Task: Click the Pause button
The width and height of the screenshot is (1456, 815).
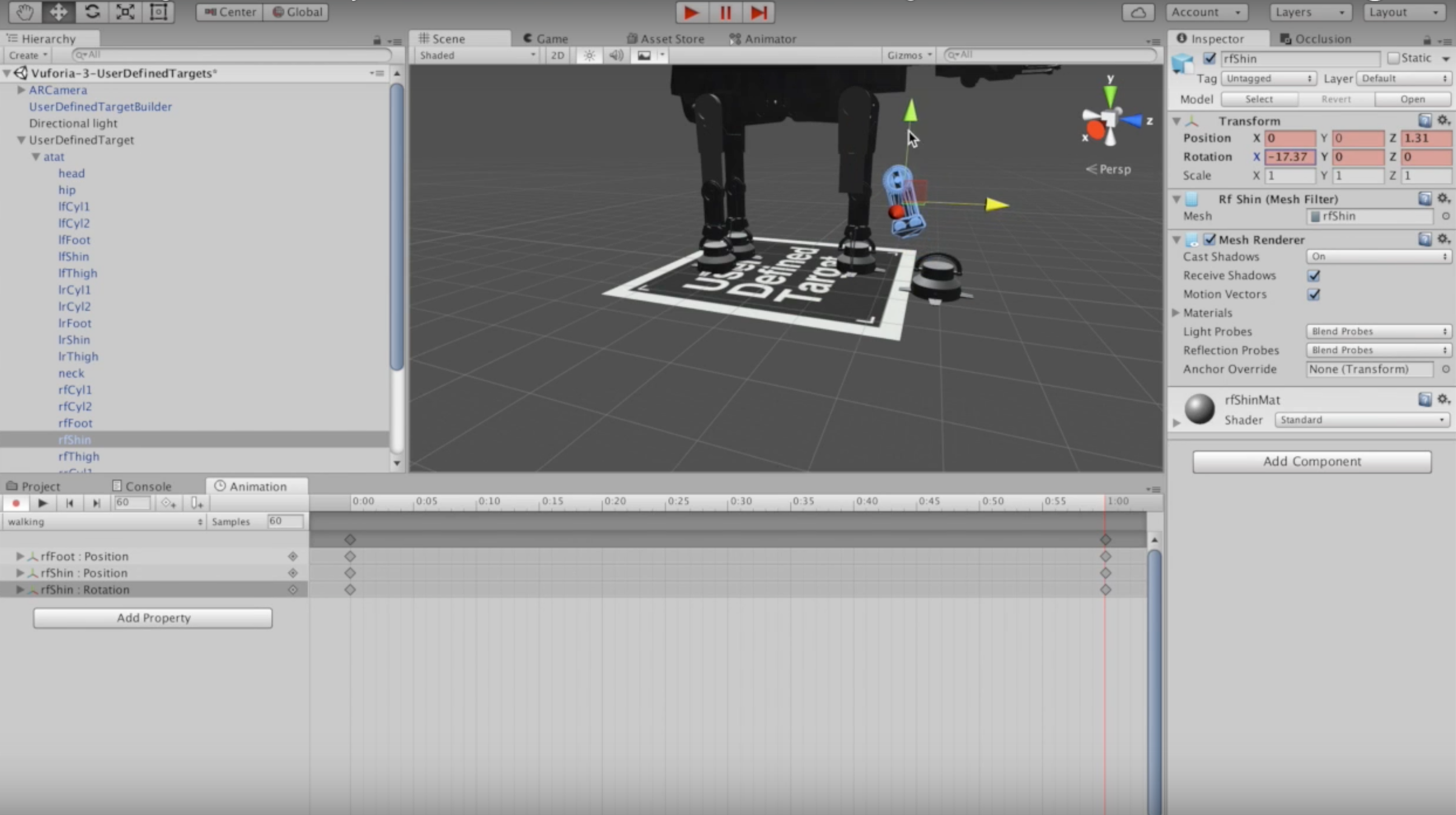Action: (724, 12)
